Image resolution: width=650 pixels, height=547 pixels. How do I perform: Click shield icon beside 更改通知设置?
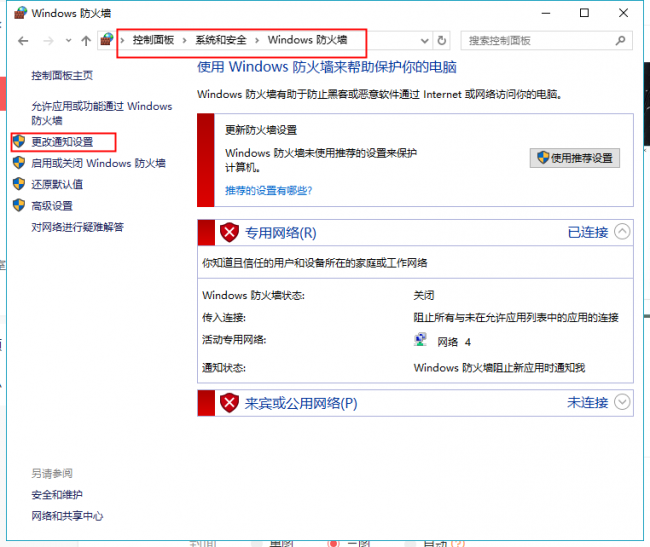[x=19, y=141]
